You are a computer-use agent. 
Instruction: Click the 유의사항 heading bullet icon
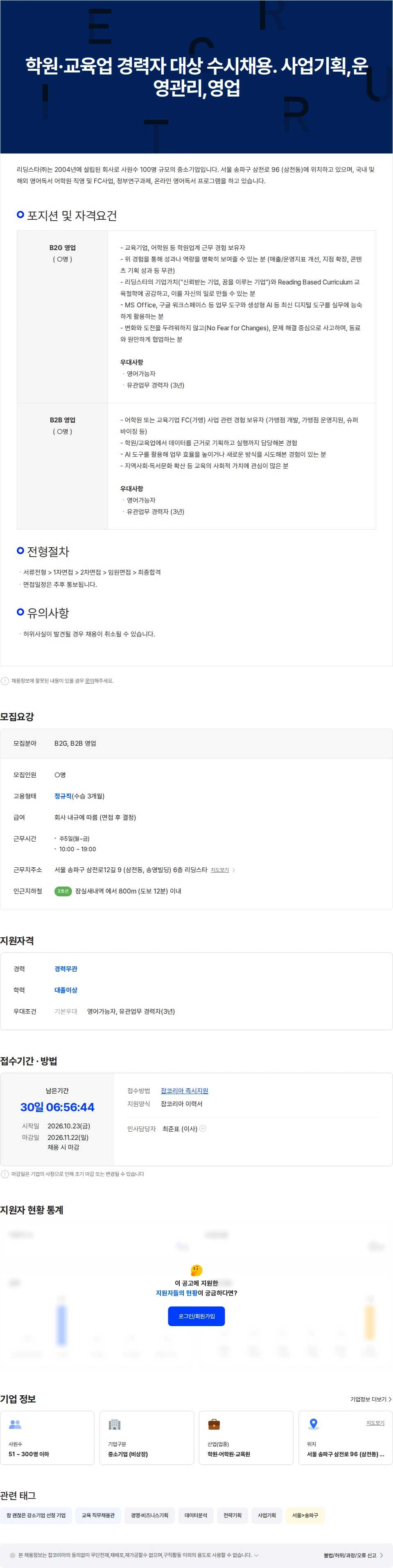(x=20, y=612)
